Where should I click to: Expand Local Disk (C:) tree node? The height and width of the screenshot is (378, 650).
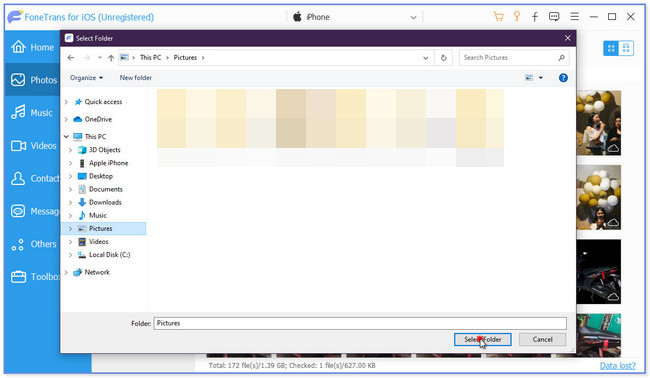70,255
